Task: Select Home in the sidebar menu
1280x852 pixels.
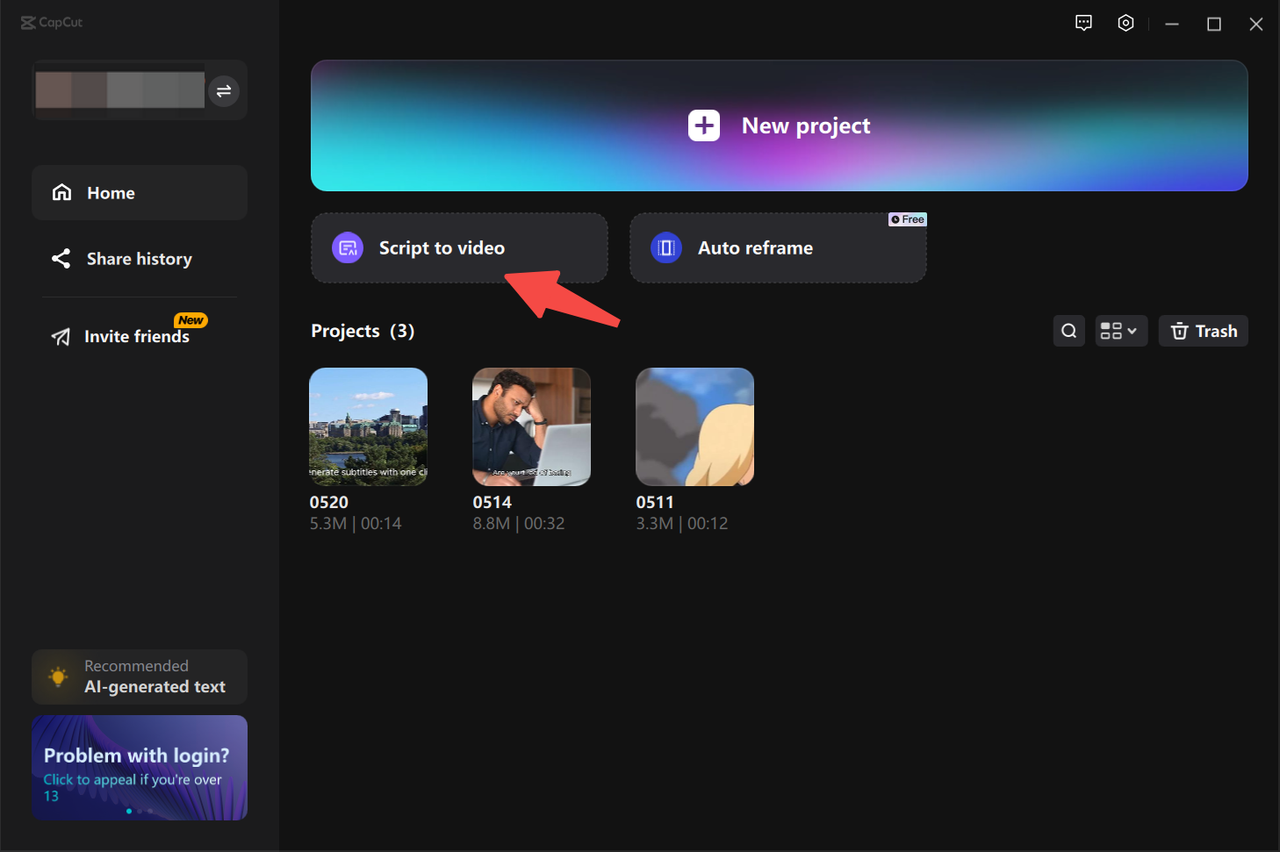Action: pyautogui.click(x=110, y=192)
